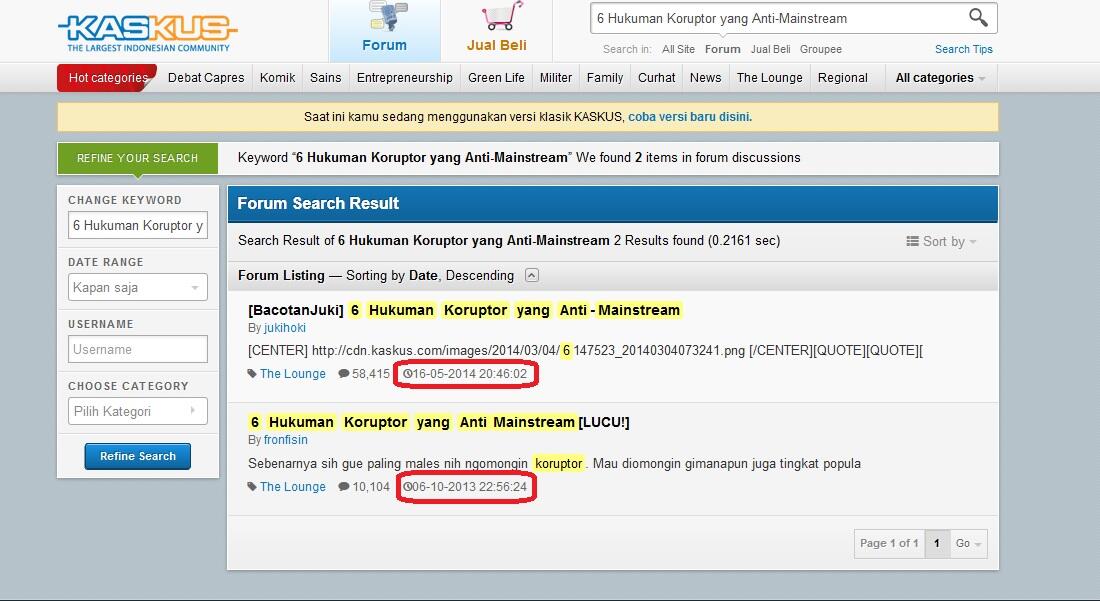Click the Change Keyword input field

pos(138,225)
